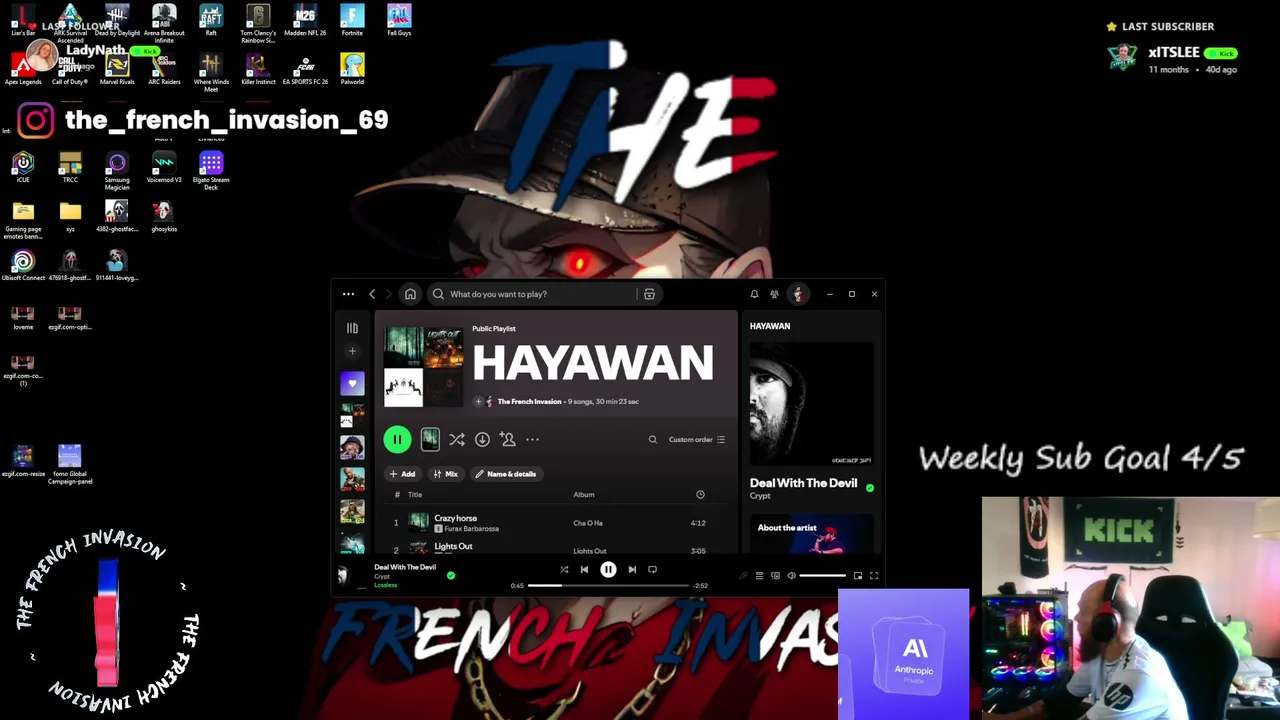This screenshot has height=720, width=1280.
Task: Search within the HAYAWAN playlist
Action: (653, 439)
